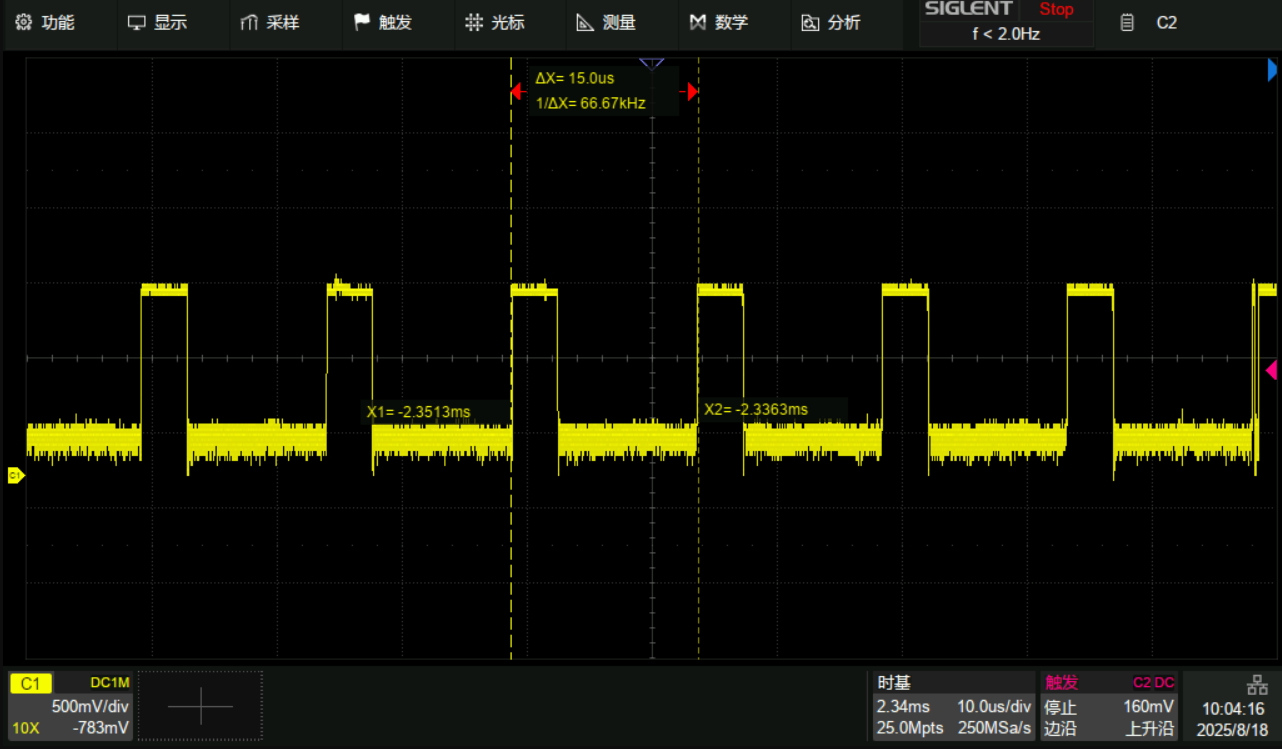Image resolution: width=1282 pixels, height=749 pixels.
Task: Click the gear icon beside 功能
Action: click(x=24, y=22)
